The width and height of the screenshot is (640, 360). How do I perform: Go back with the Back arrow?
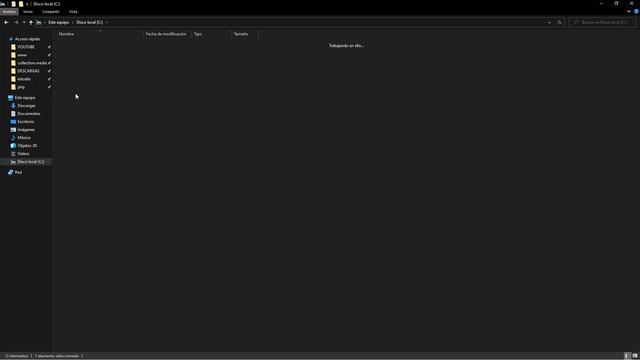coord(6,22)
